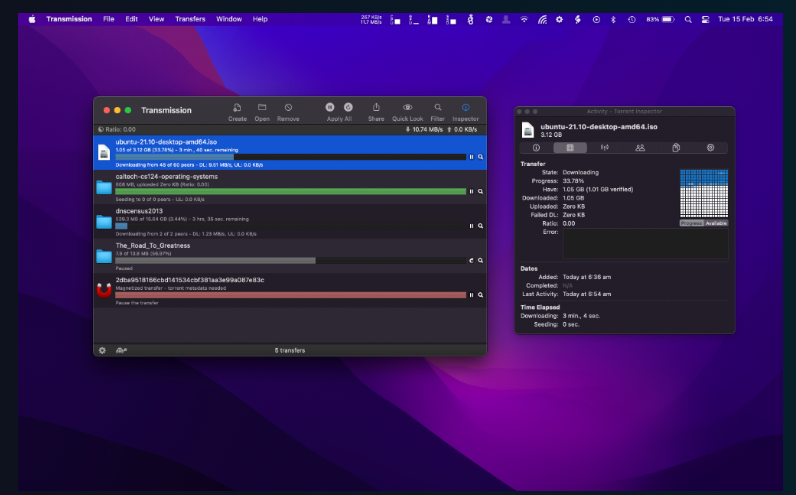796x495 pixels.
Task: Toggle the Inspector panel button
Action: [465, 107]
